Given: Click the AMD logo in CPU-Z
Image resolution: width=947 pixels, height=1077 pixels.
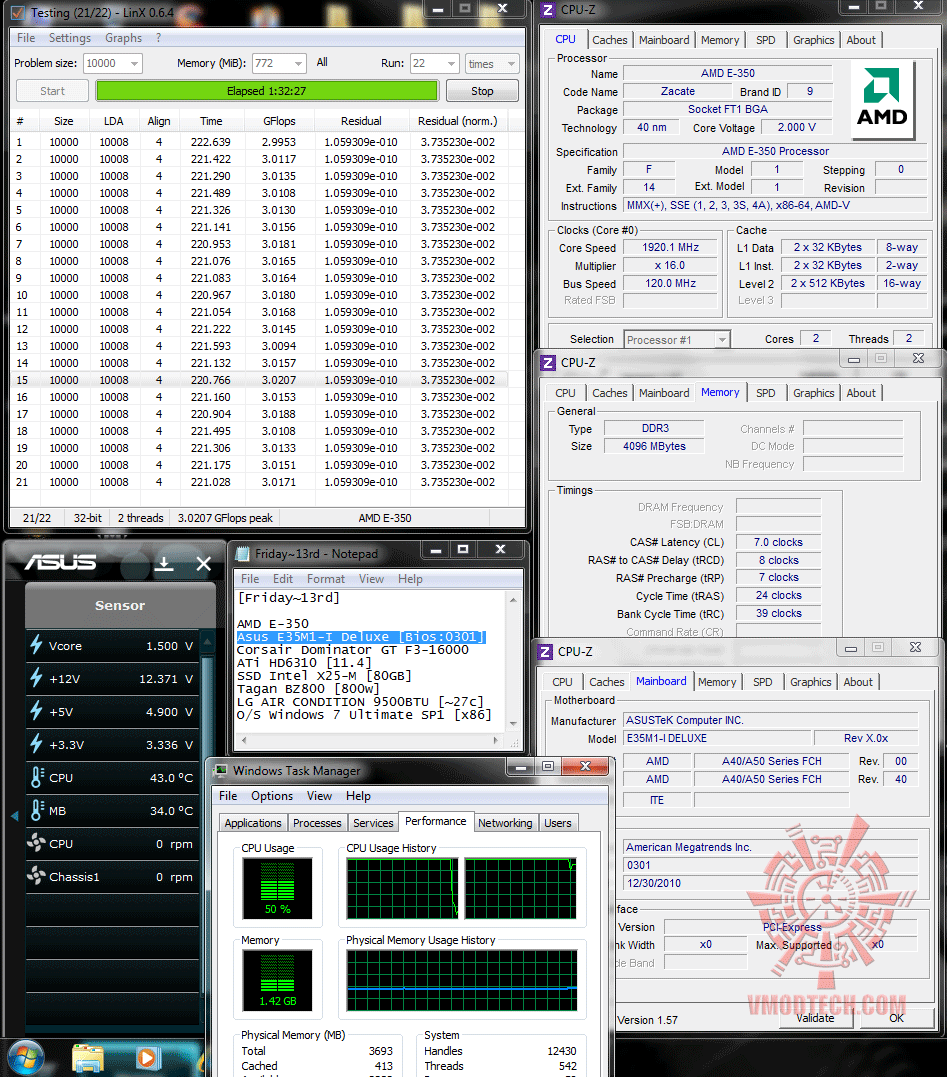Looking at the screenshot, I should coord(882,100).
